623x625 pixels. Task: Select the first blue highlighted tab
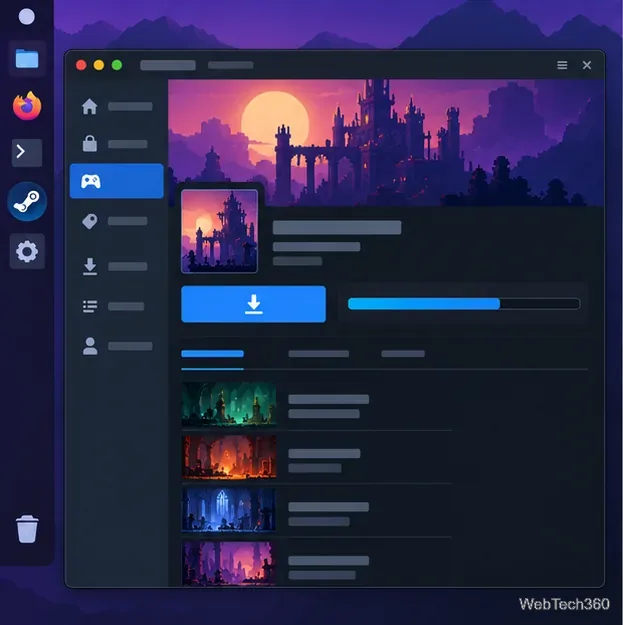(x=212, y=354)
